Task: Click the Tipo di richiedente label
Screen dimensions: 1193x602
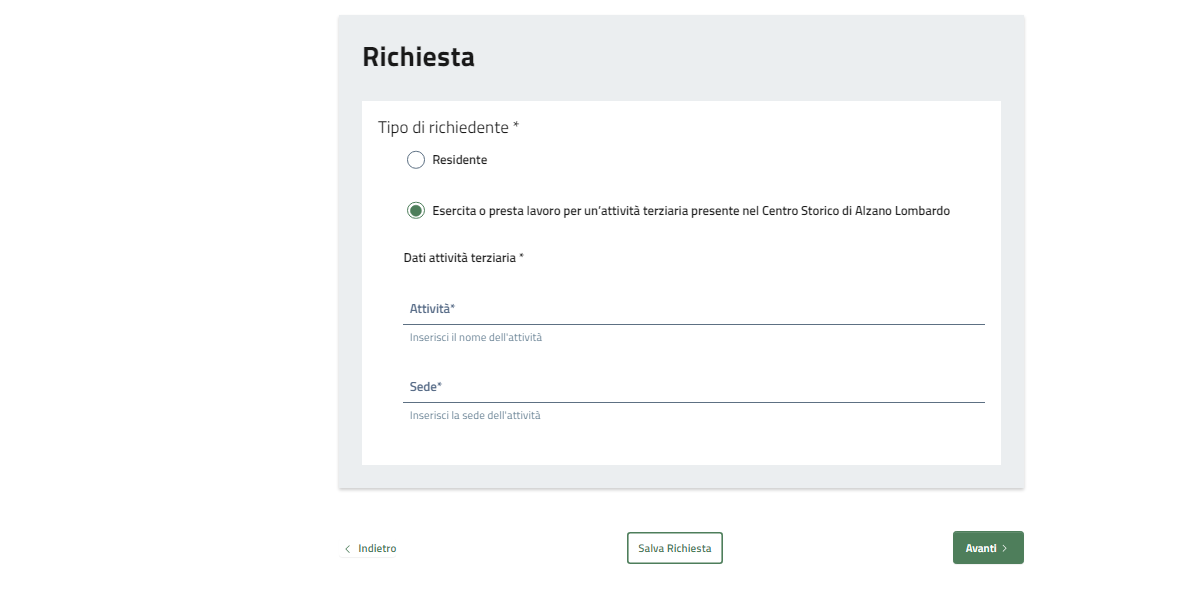Action: [448, 127]
